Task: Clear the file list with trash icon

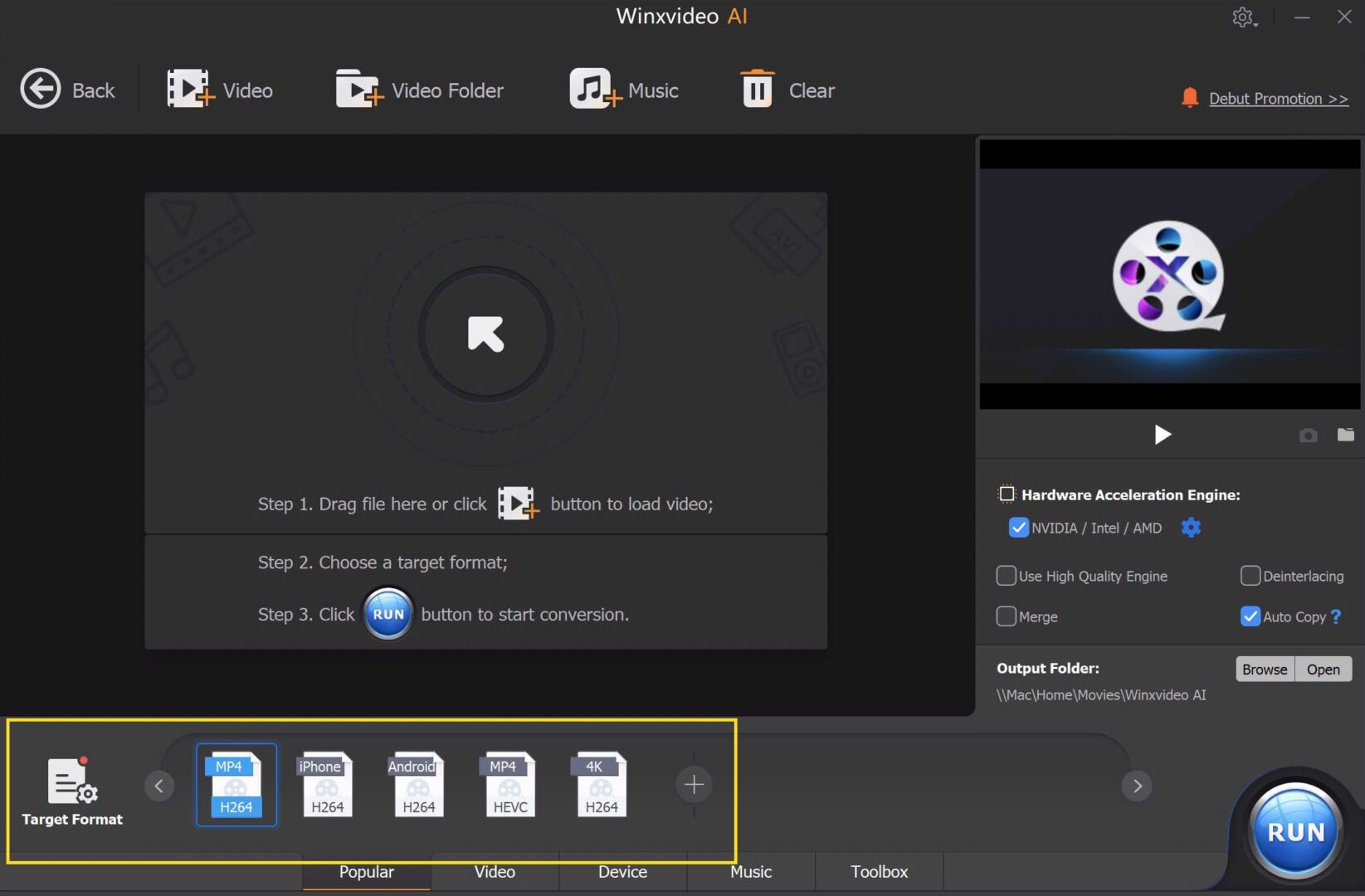Action: coord(757,89)
